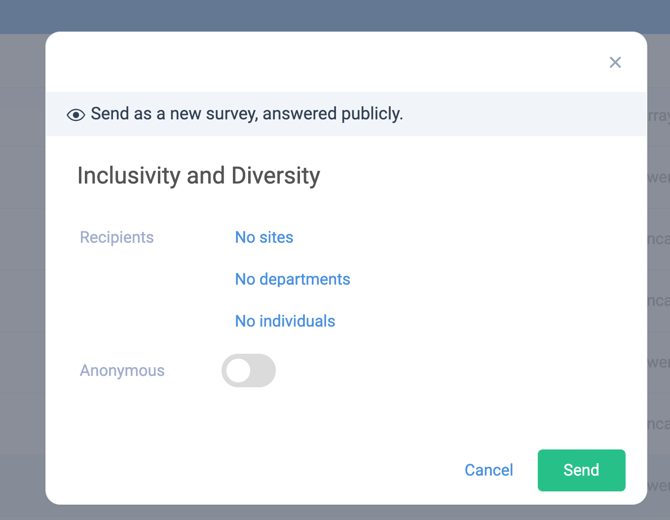Click the "Anonymous" label text
This screenshot has width=670, height=520.
pos(122,370)
